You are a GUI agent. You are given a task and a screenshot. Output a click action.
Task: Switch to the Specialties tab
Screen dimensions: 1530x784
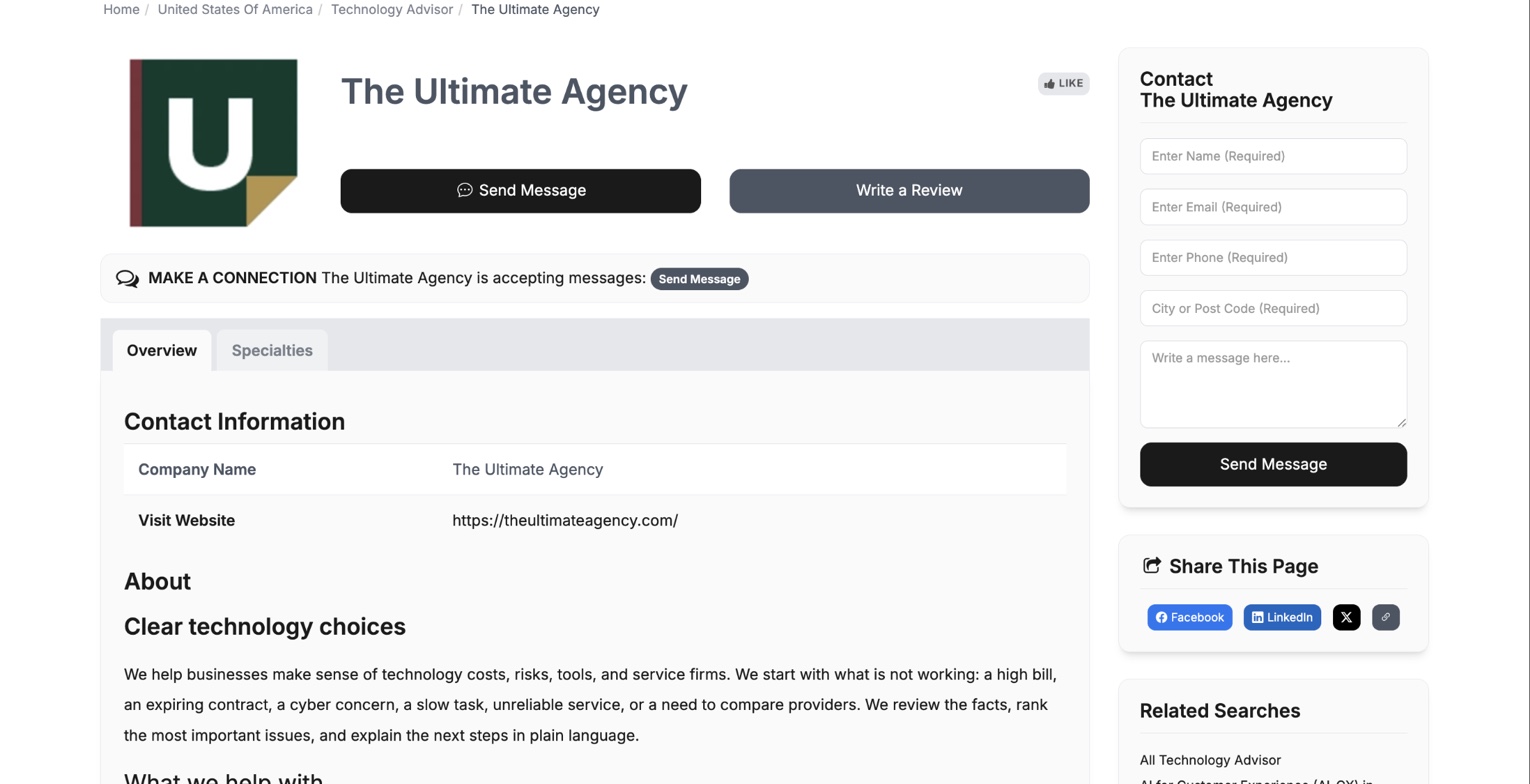[272, 351]
